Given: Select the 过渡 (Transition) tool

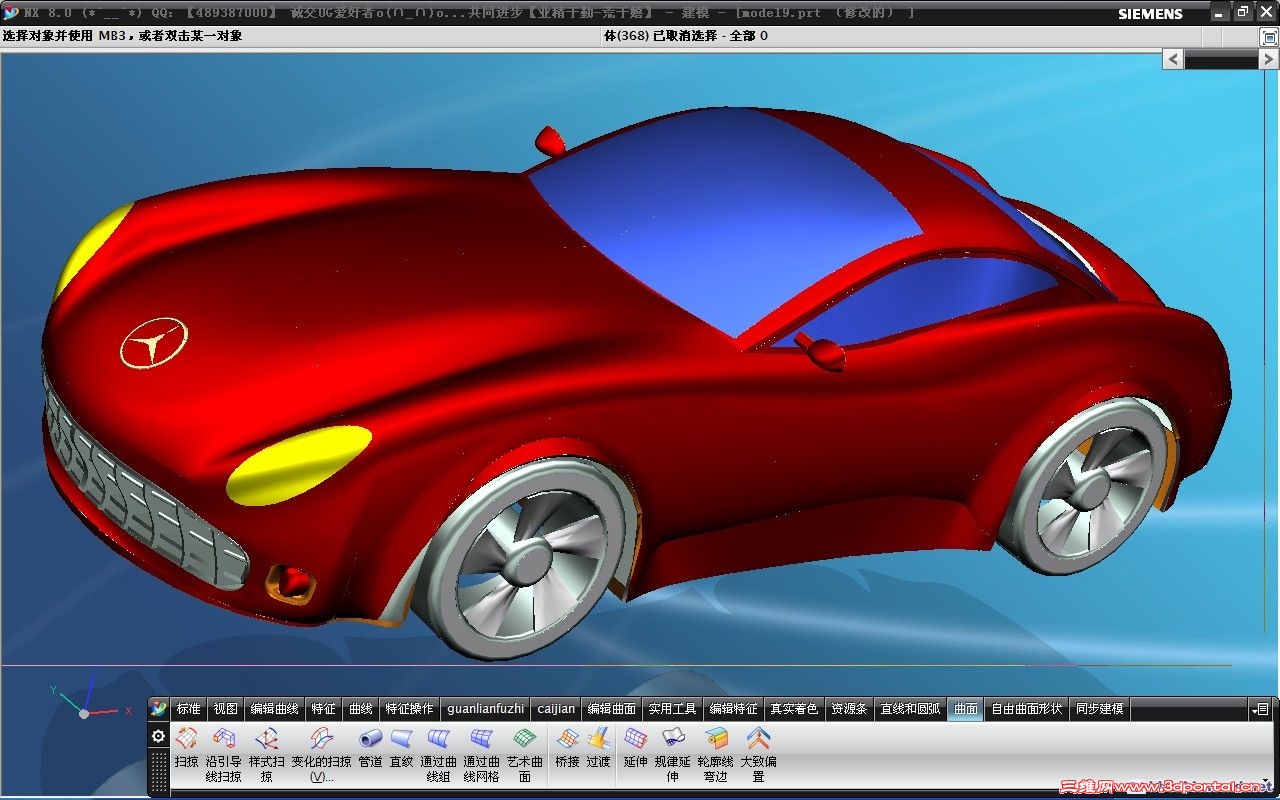Looking at the screenshot, I should 598,748.
